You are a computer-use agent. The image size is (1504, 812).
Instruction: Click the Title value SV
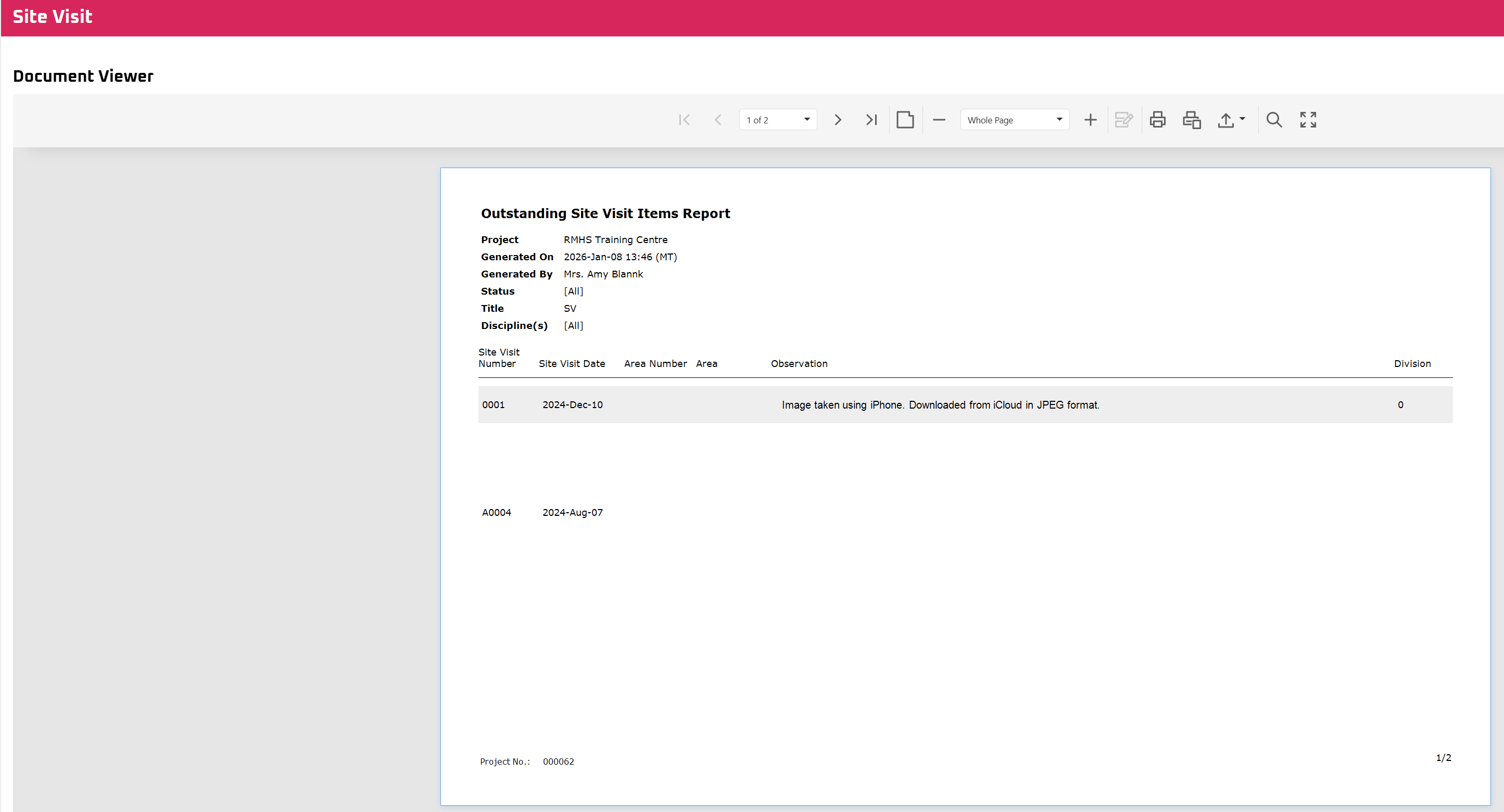pyautogui.click(x=570, y=308)
